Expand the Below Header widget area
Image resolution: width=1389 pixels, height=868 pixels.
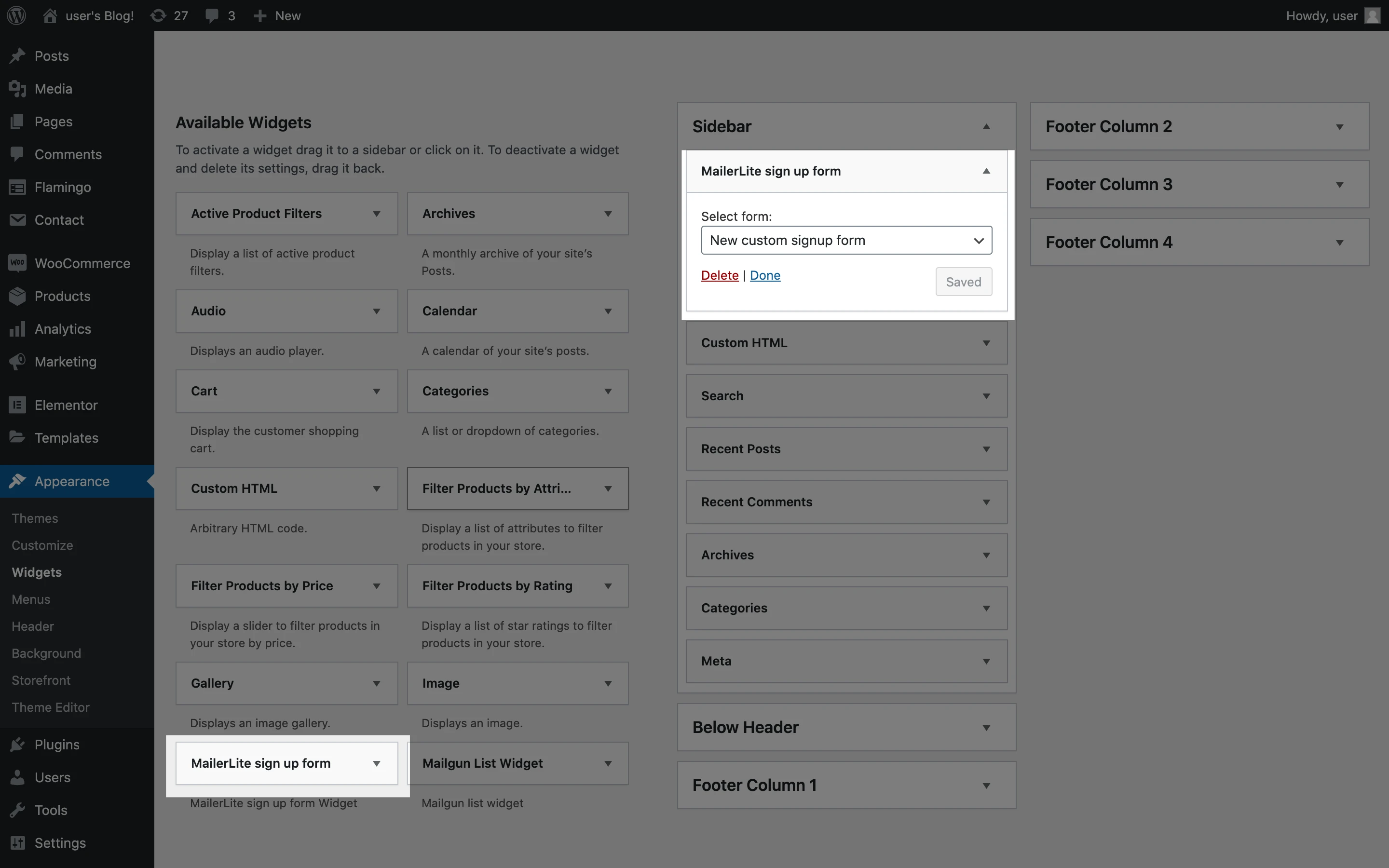[x=985, y=727]
